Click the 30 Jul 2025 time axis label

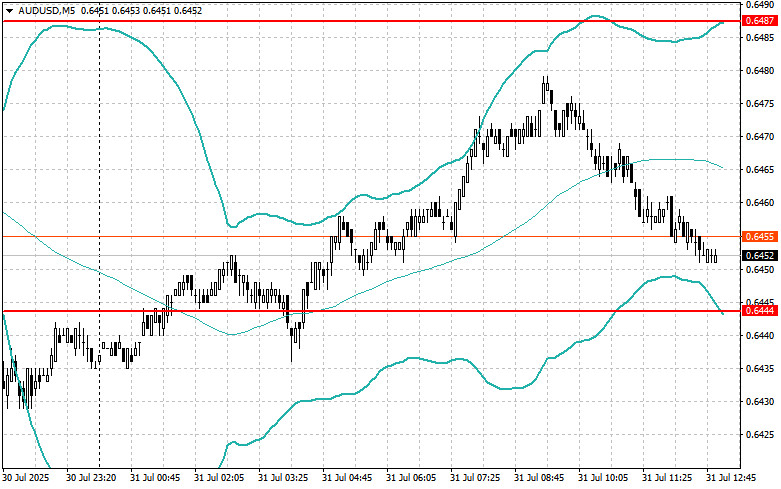point(26,478)
